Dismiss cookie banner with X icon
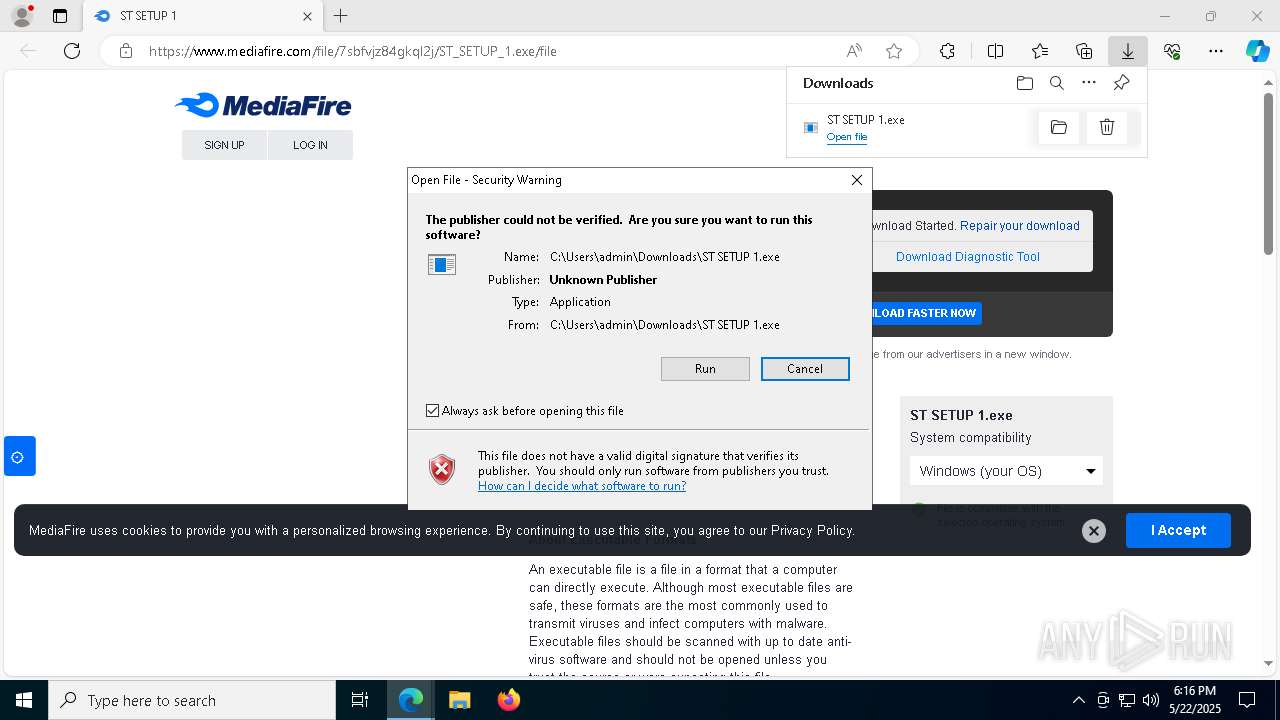Viewport: 1280px width, 720px height. pos(1094,531)
